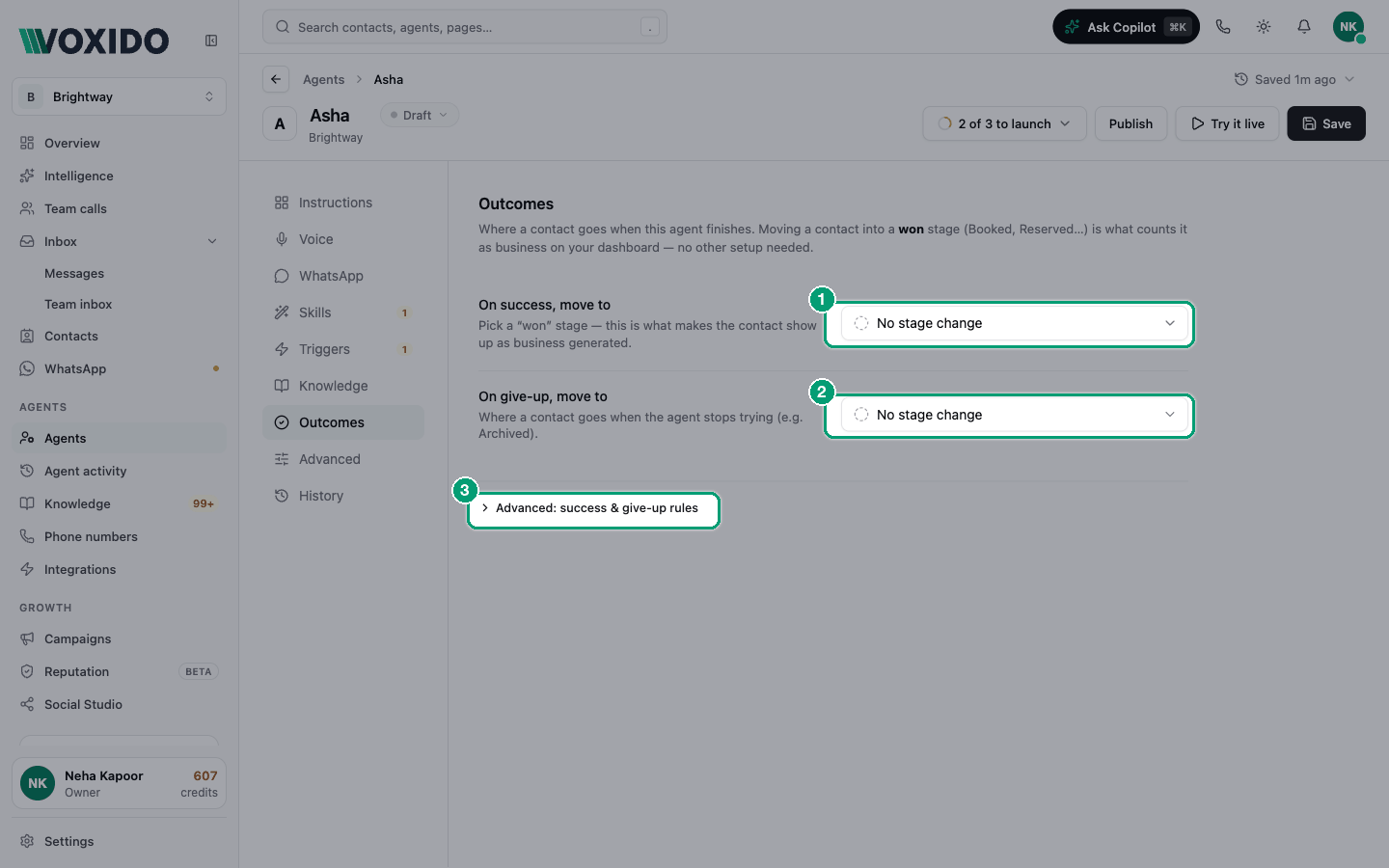Switch to the Voice tab
Image resolution: width=1389 pixels, height=868 pixels.
click(x=343, y=239)
